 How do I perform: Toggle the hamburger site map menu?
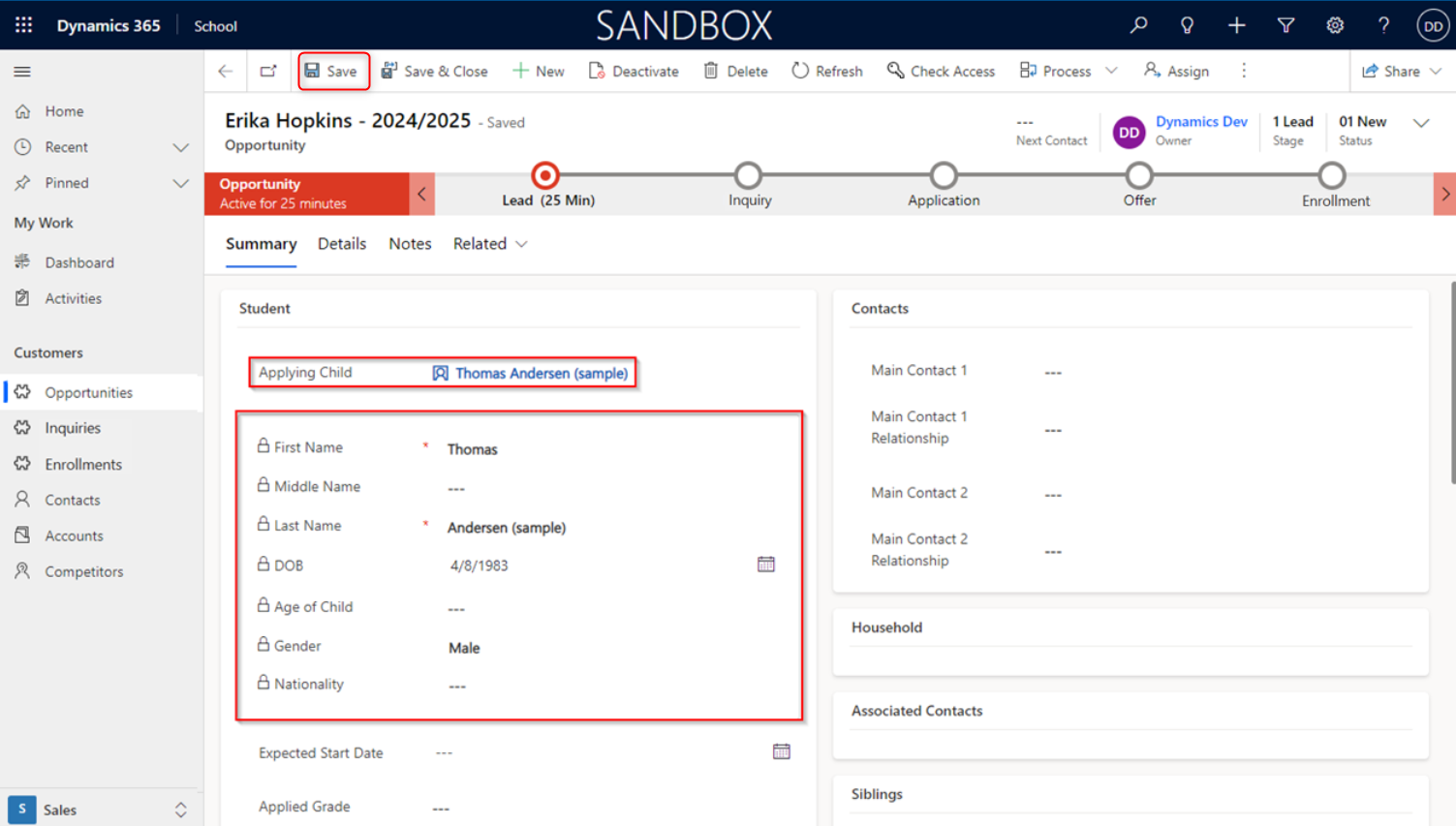[x=22, y=72]
